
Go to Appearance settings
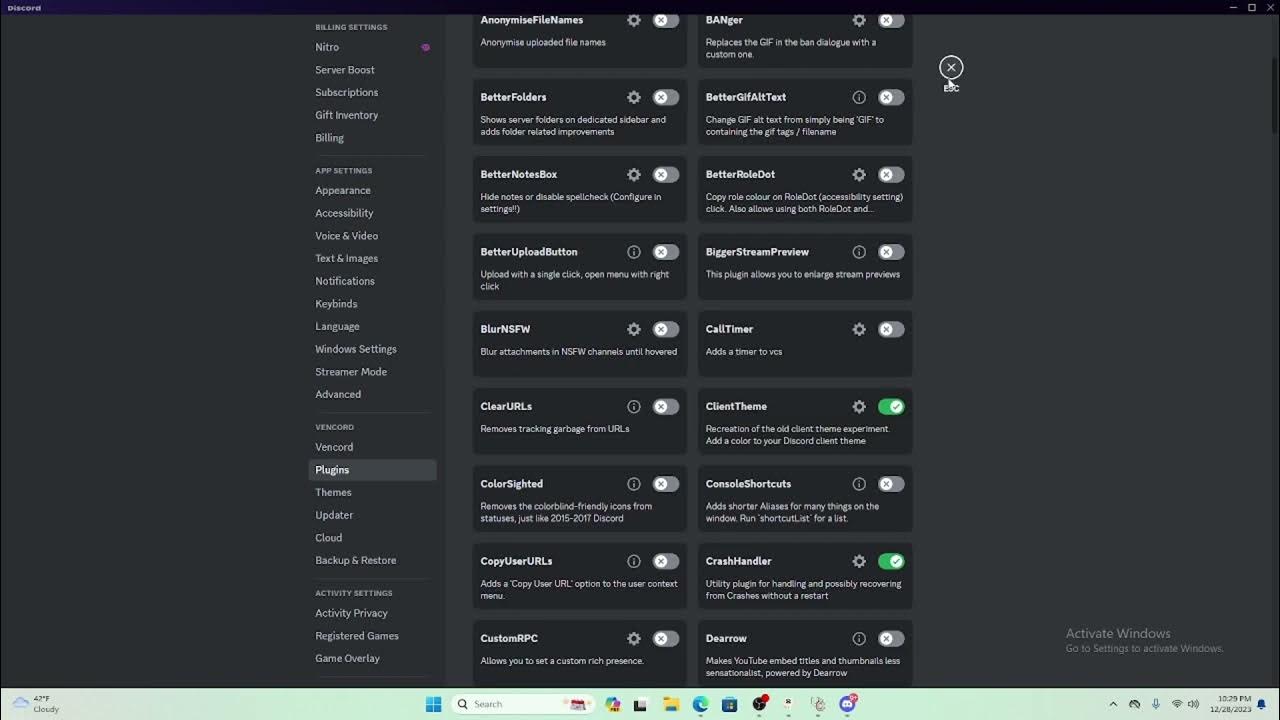(372, 190)
